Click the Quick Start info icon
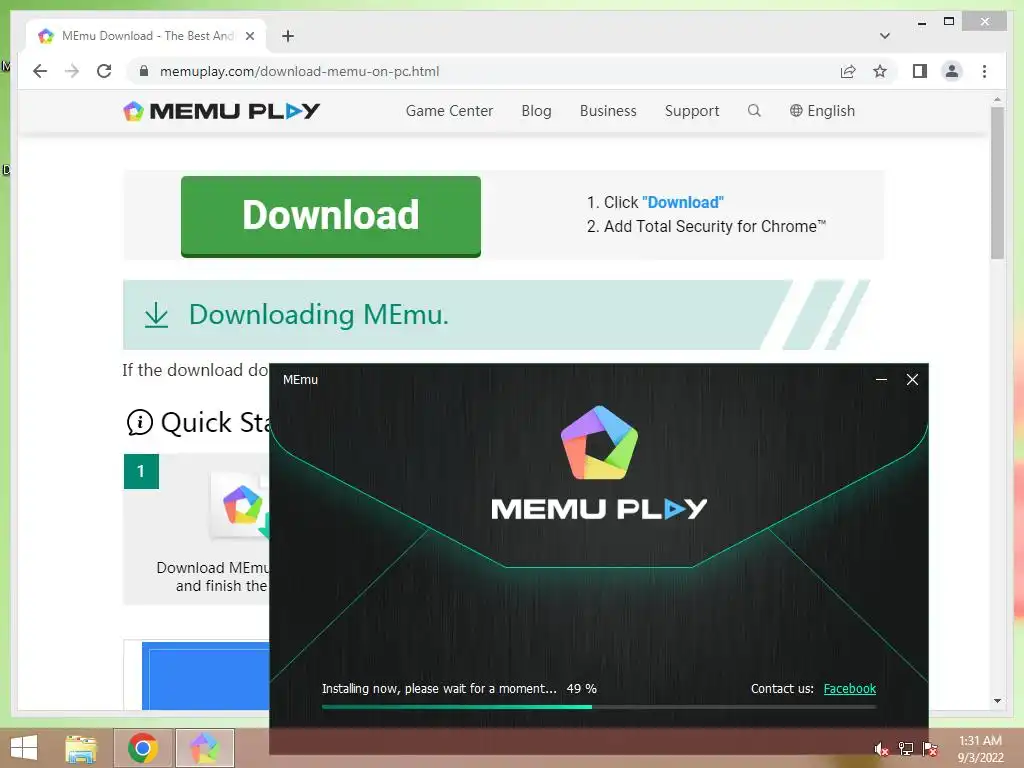Viewport: 1024px width, 768px height. point(139,423)
